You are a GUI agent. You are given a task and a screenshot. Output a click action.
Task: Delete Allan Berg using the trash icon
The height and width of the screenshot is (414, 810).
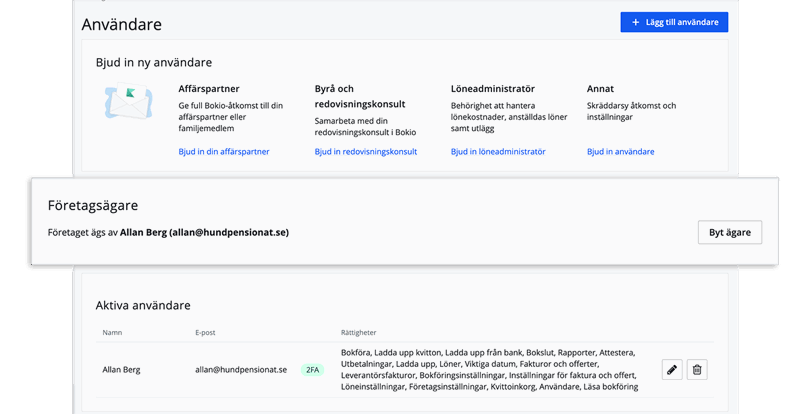point(698,370)
